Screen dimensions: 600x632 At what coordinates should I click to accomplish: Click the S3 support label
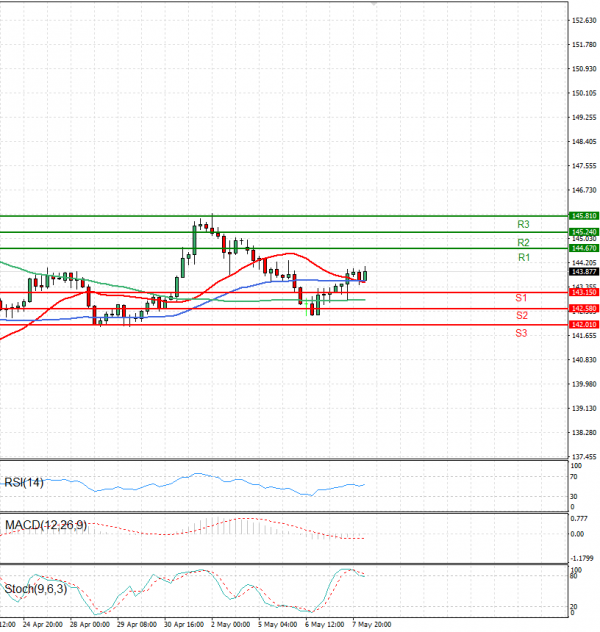[x=521, y=332]
